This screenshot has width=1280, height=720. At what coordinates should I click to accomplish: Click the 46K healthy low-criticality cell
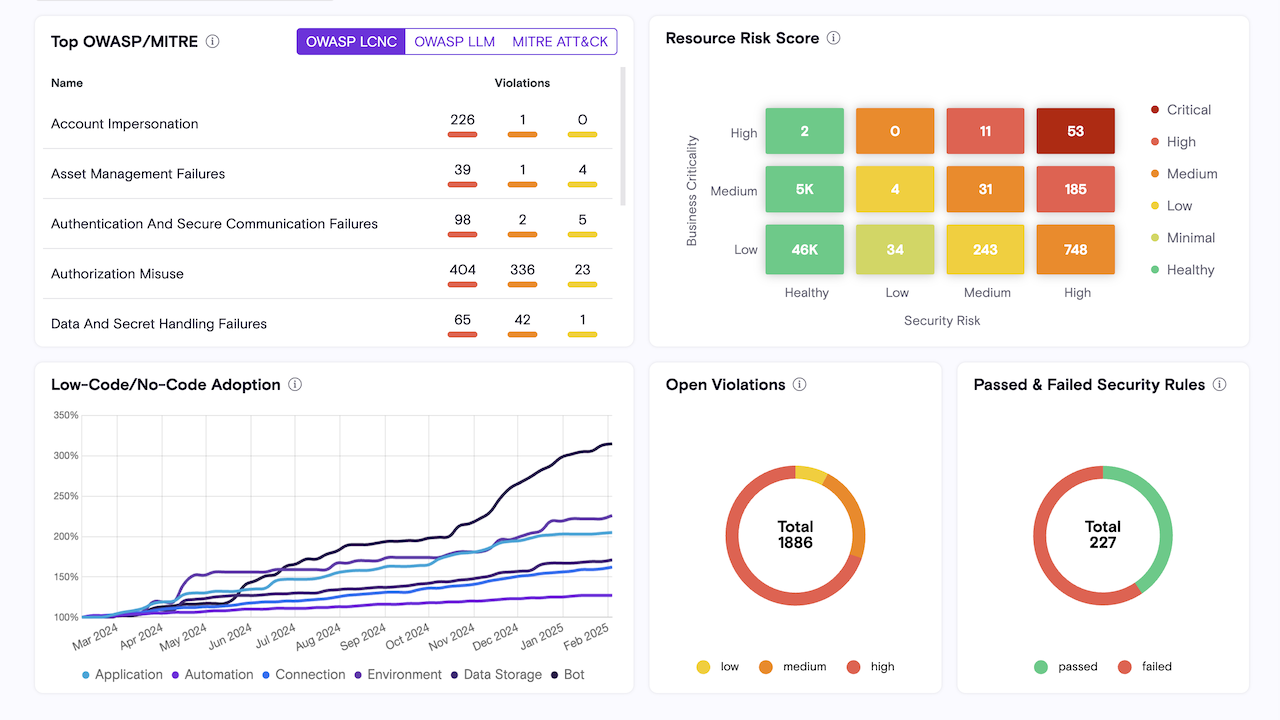tap(804, 250)
